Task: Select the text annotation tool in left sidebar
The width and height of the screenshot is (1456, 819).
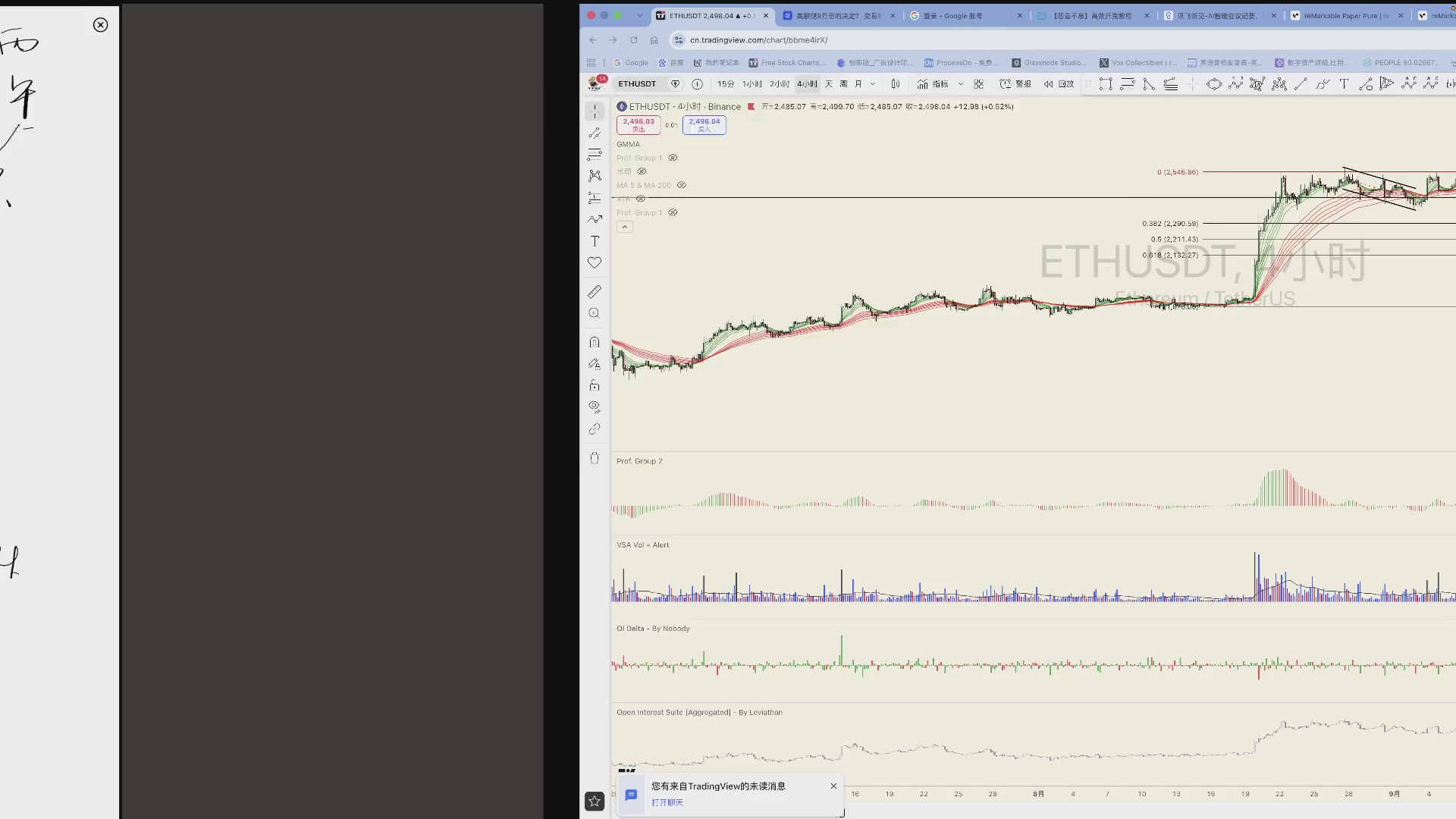Action: (595, 241)
